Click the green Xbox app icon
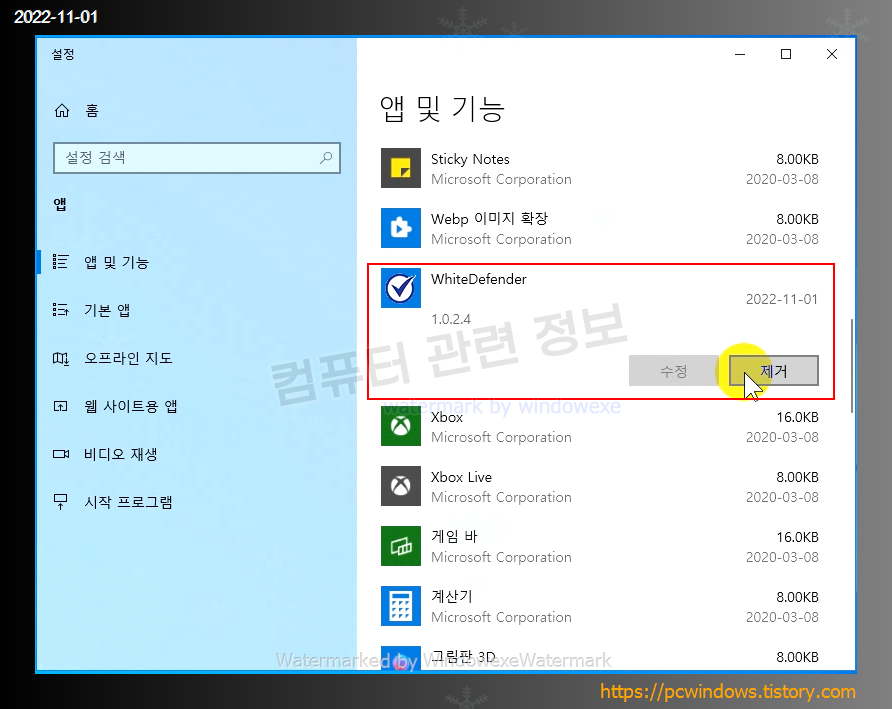The image size is (892, 709). point(400,426)
